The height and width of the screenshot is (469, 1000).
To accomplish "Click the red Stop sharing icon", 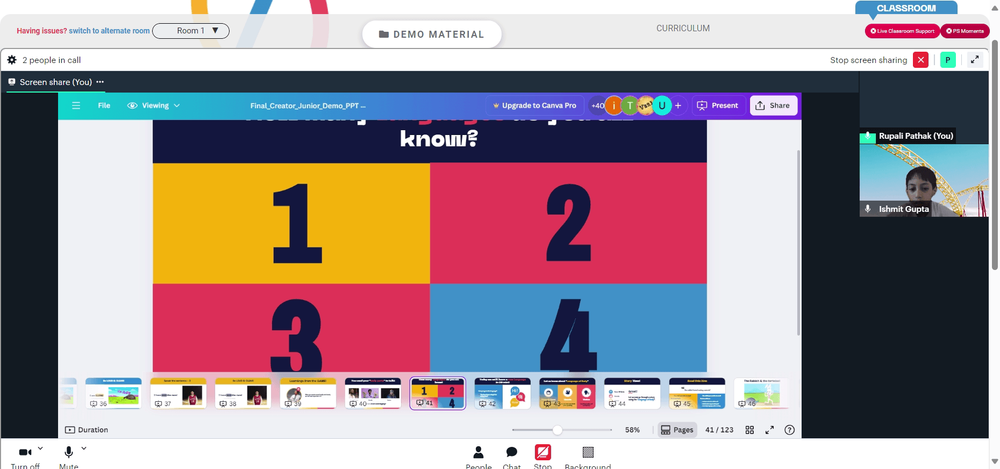I will coord(543,452).
